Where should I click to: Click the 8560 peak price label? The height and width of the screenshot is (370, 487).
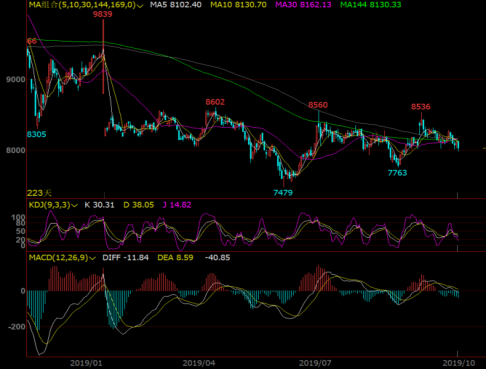coord(318,105)
